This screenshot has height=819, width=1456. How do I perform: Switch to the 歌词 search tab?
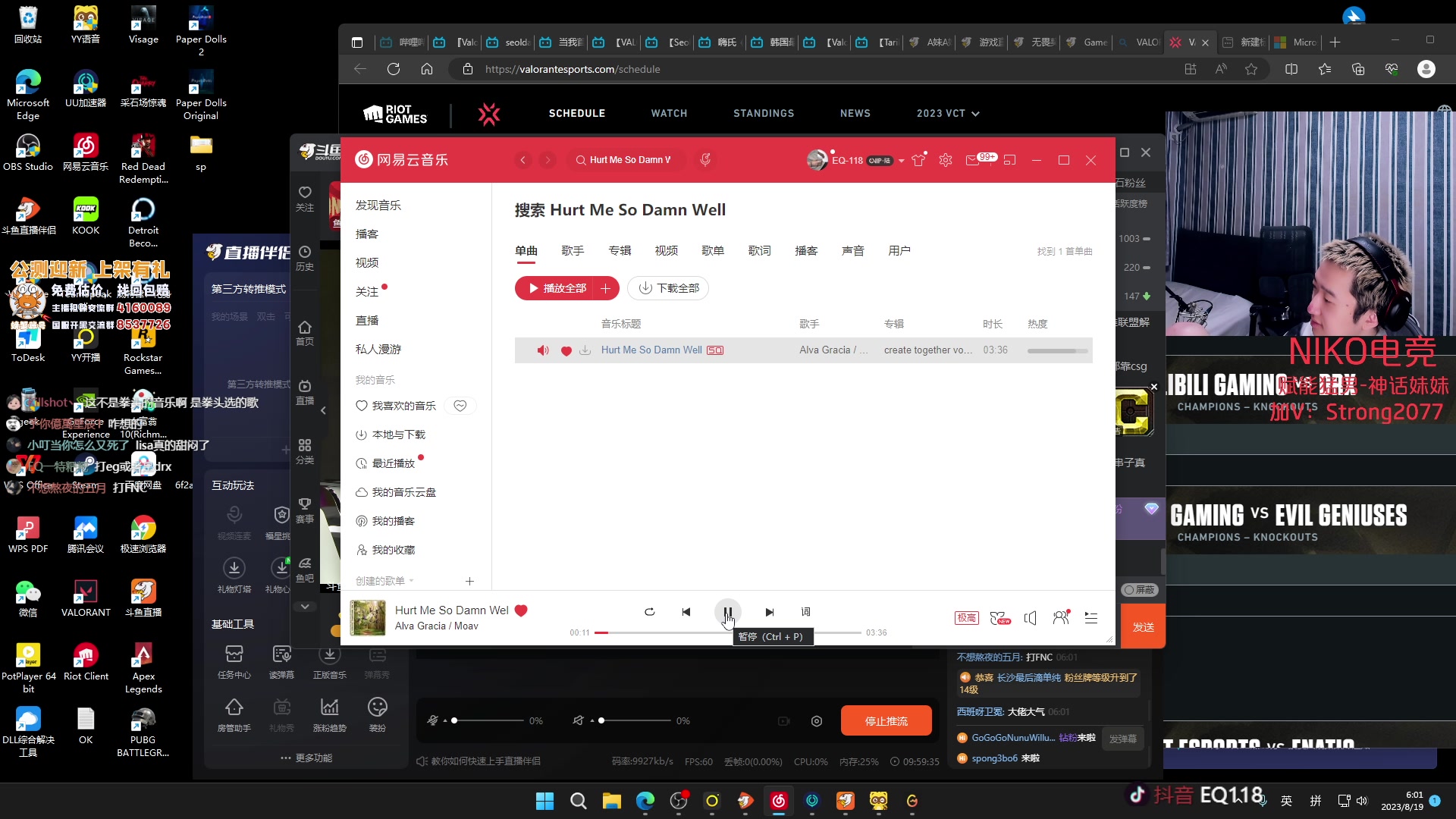[x=759, y=250]
